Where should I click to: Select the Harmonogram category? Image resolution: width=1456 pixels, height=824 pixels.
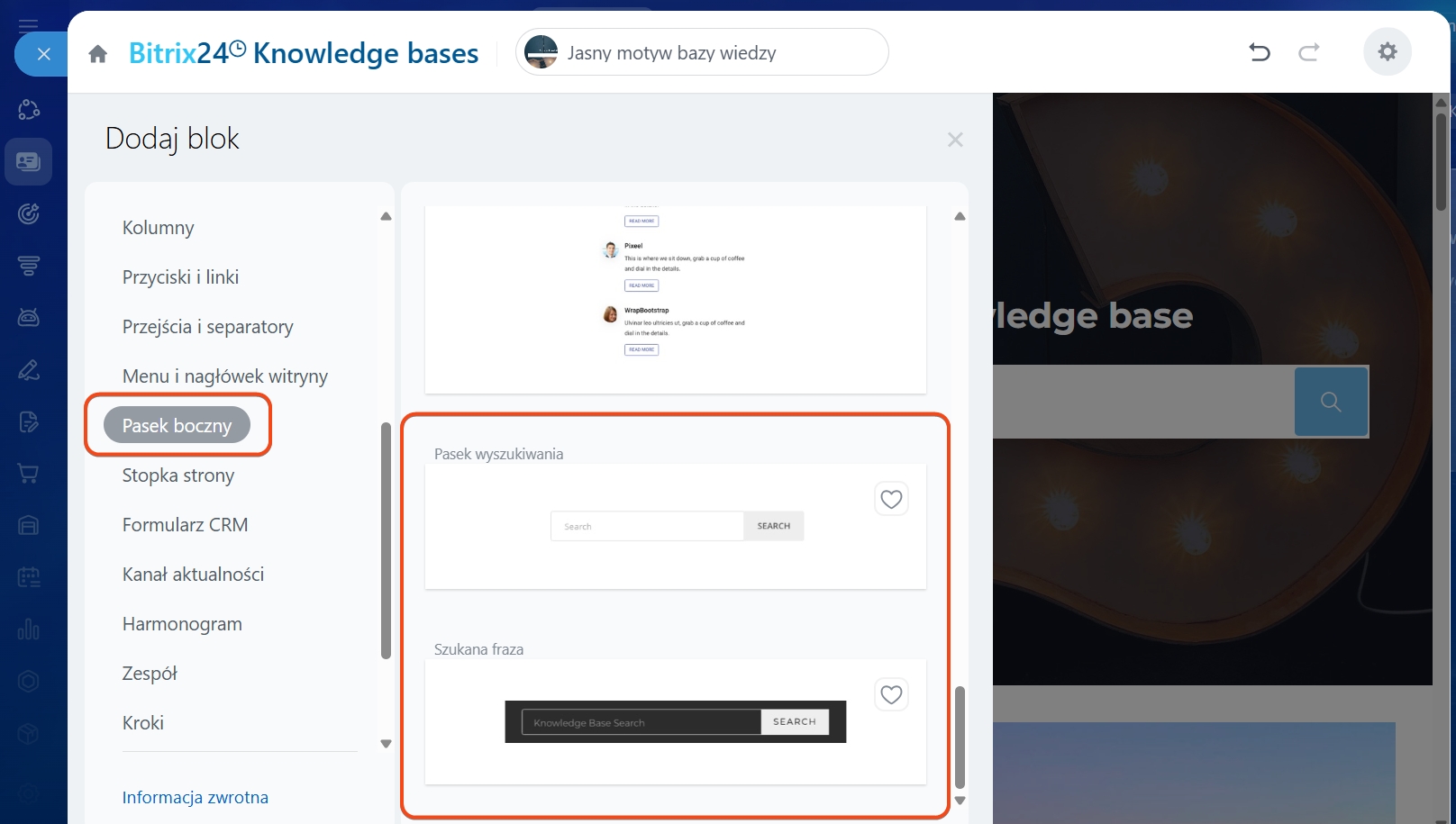click(x=182, y=624)
